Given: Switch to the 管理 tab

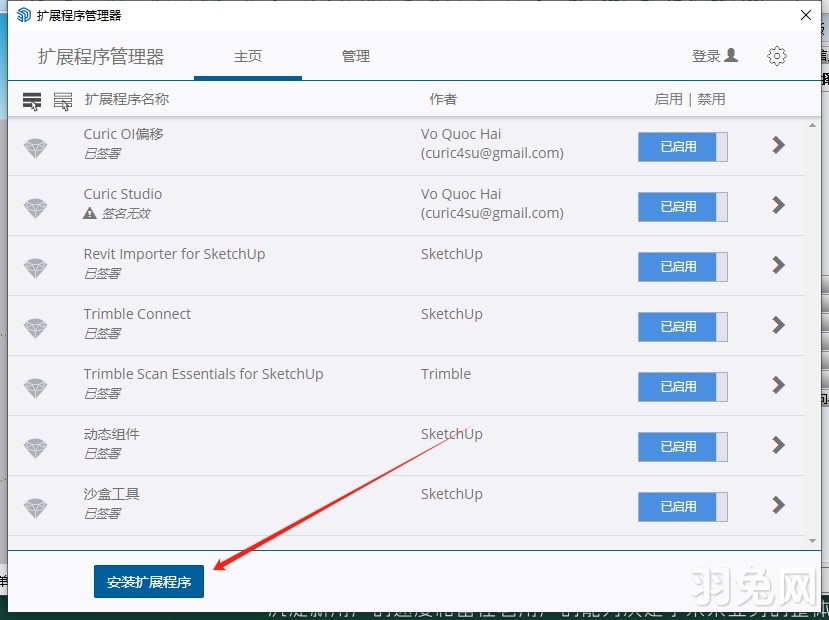Looking at the screenshot, I should tap(355, 57).
